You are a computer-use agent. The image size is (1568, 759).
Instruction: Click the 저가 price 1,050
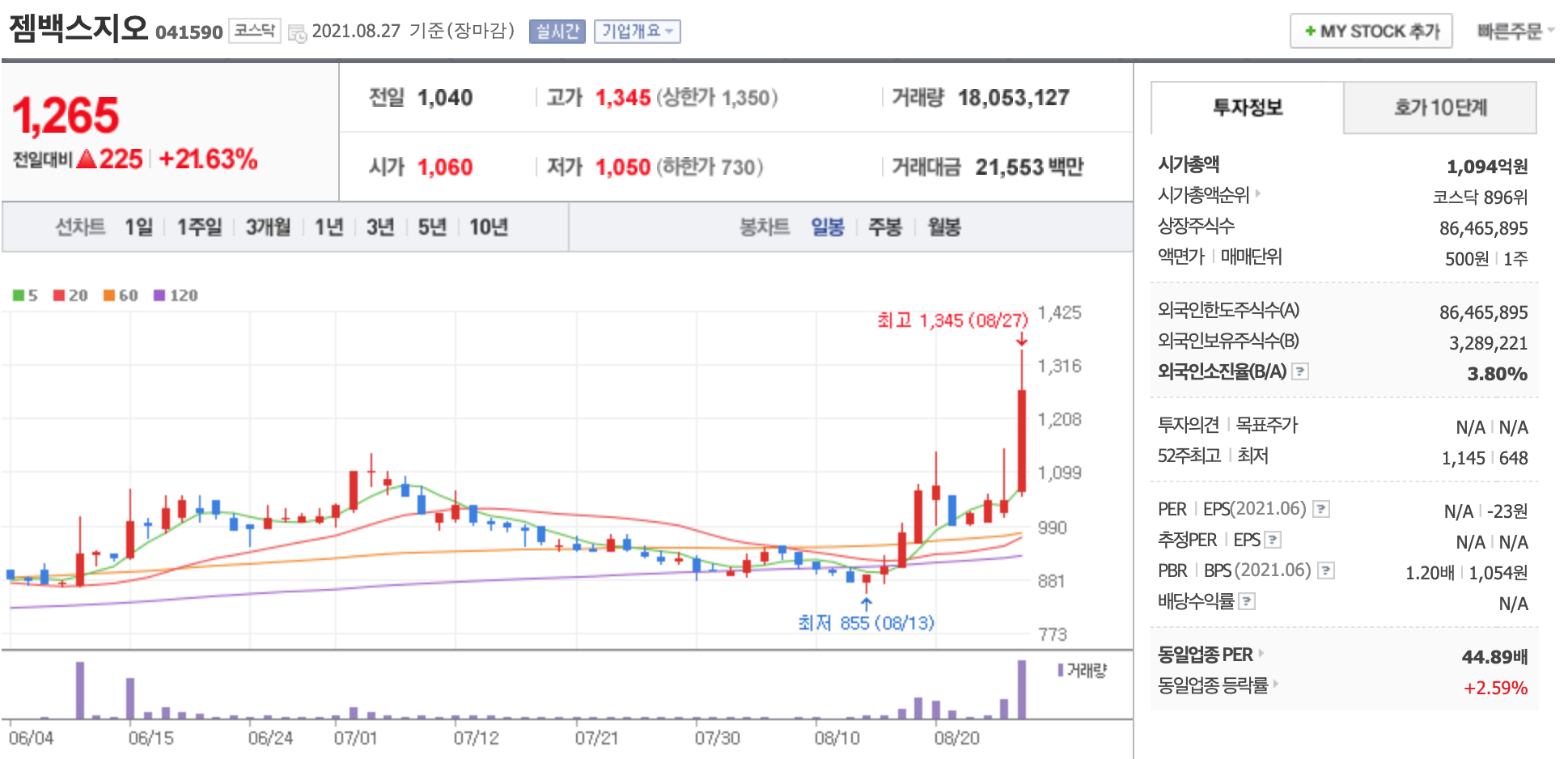coord(623,167)
